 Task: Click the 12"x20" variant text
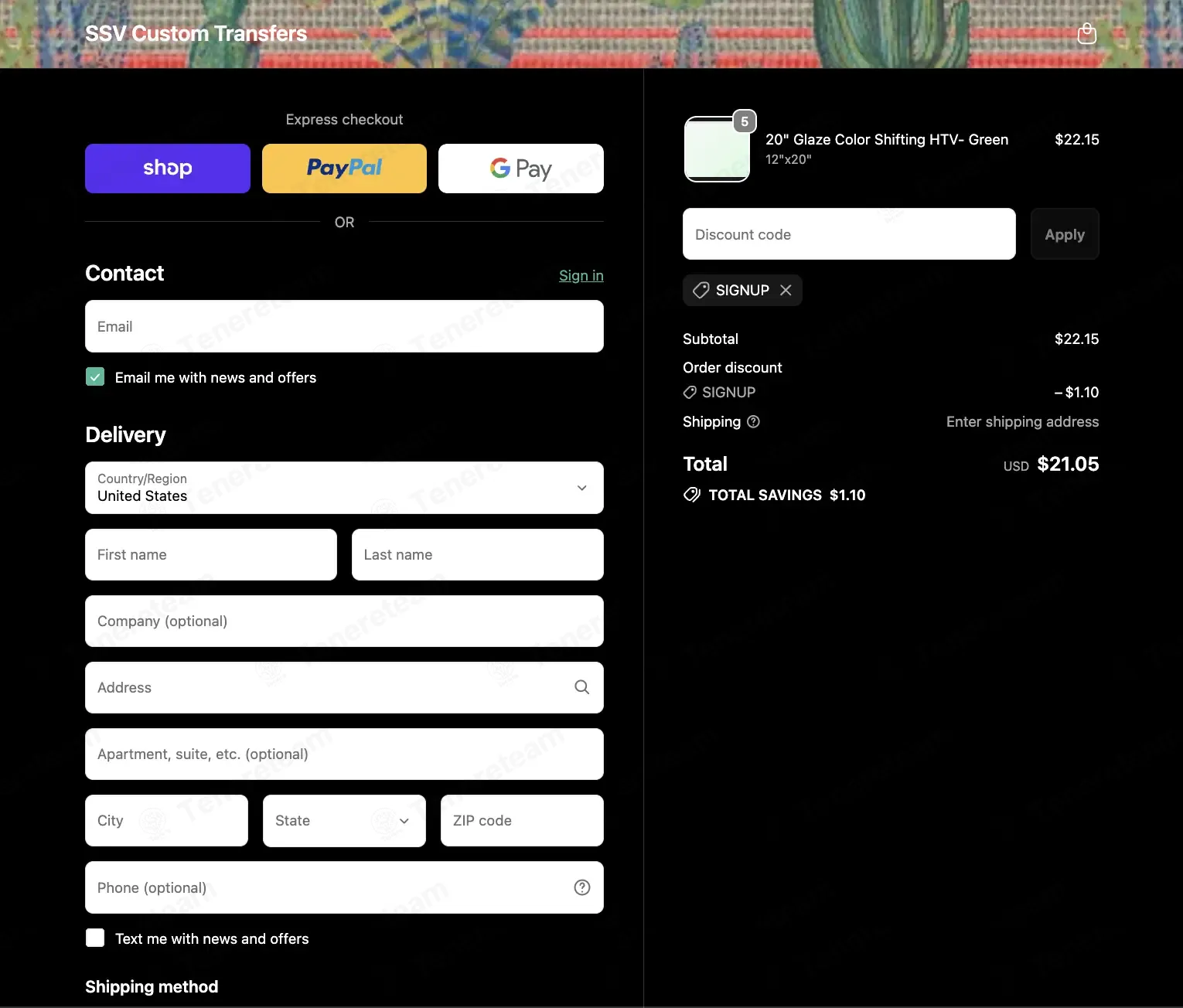(x=788, y=159)
